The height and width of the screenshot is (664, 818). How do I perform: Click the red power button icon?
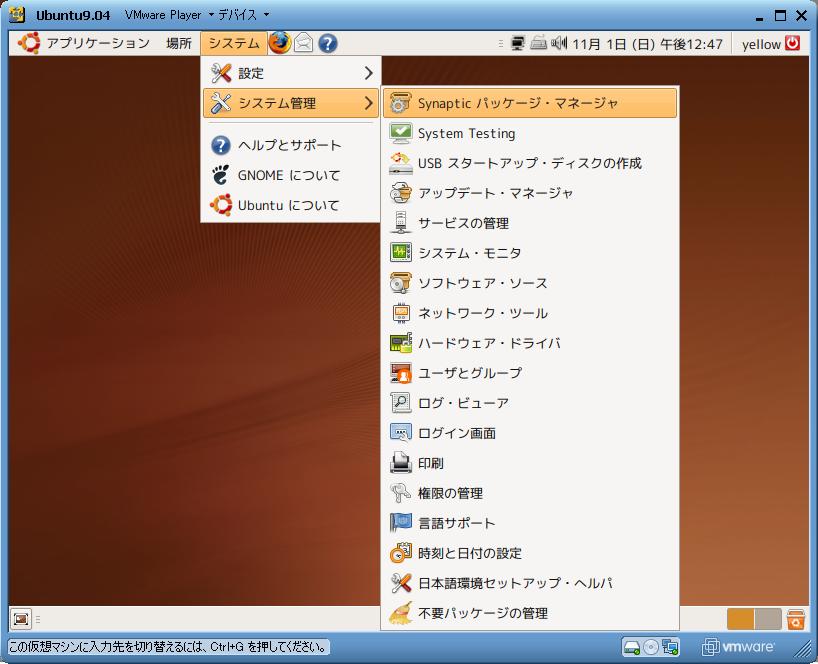pos(792,43)
